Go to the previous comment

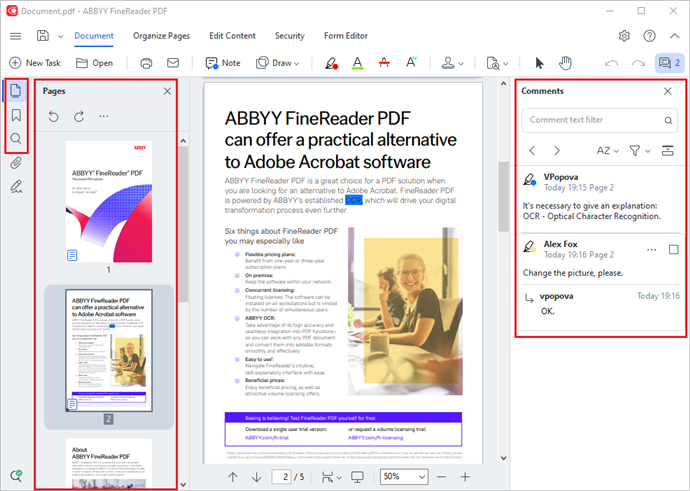click(532, 151)
